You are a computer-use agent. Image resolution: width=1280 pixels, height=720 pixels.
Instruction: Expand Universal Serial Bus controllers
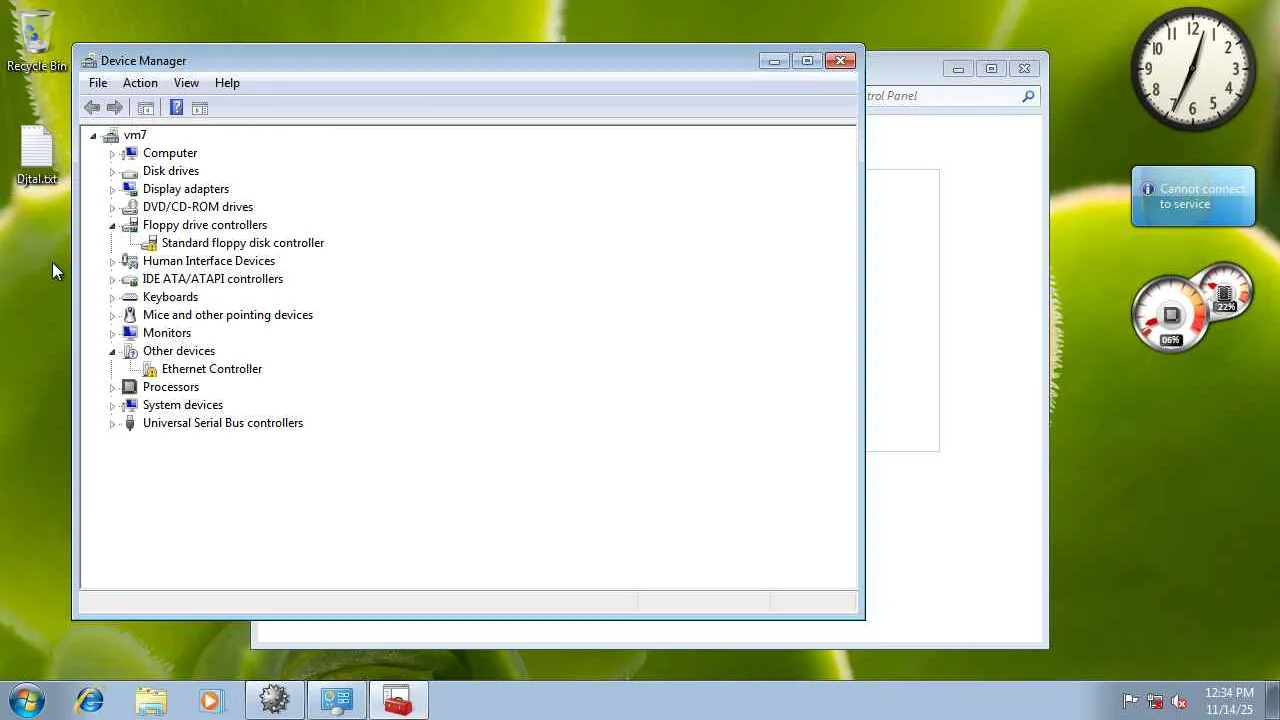112,424
